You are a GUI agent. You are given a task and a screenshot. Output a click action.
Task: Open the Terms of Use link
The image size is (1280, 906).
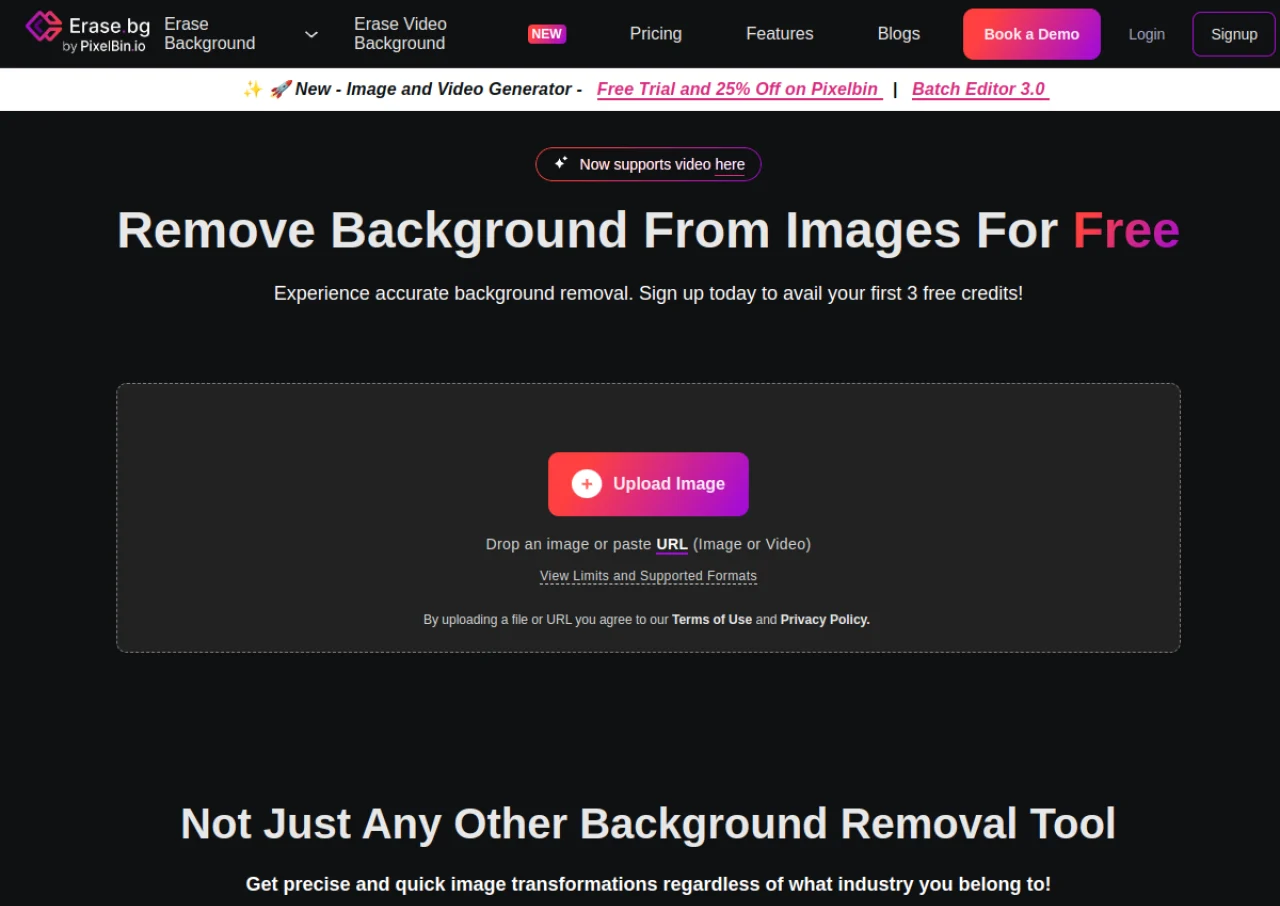712,620
